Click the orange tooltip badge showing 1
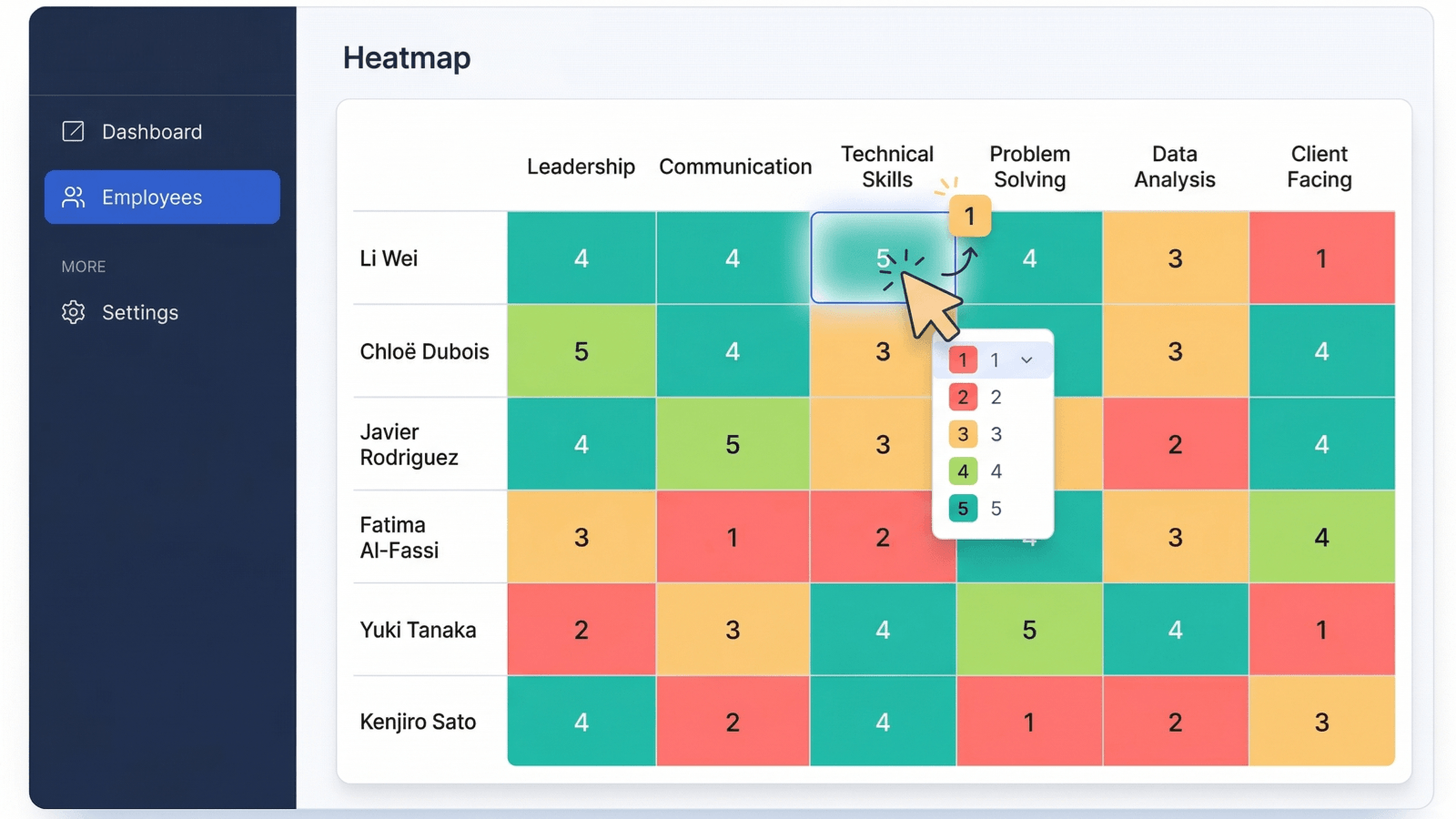Viewport: 1456px width, 819px height. click(x=970, y=217)
